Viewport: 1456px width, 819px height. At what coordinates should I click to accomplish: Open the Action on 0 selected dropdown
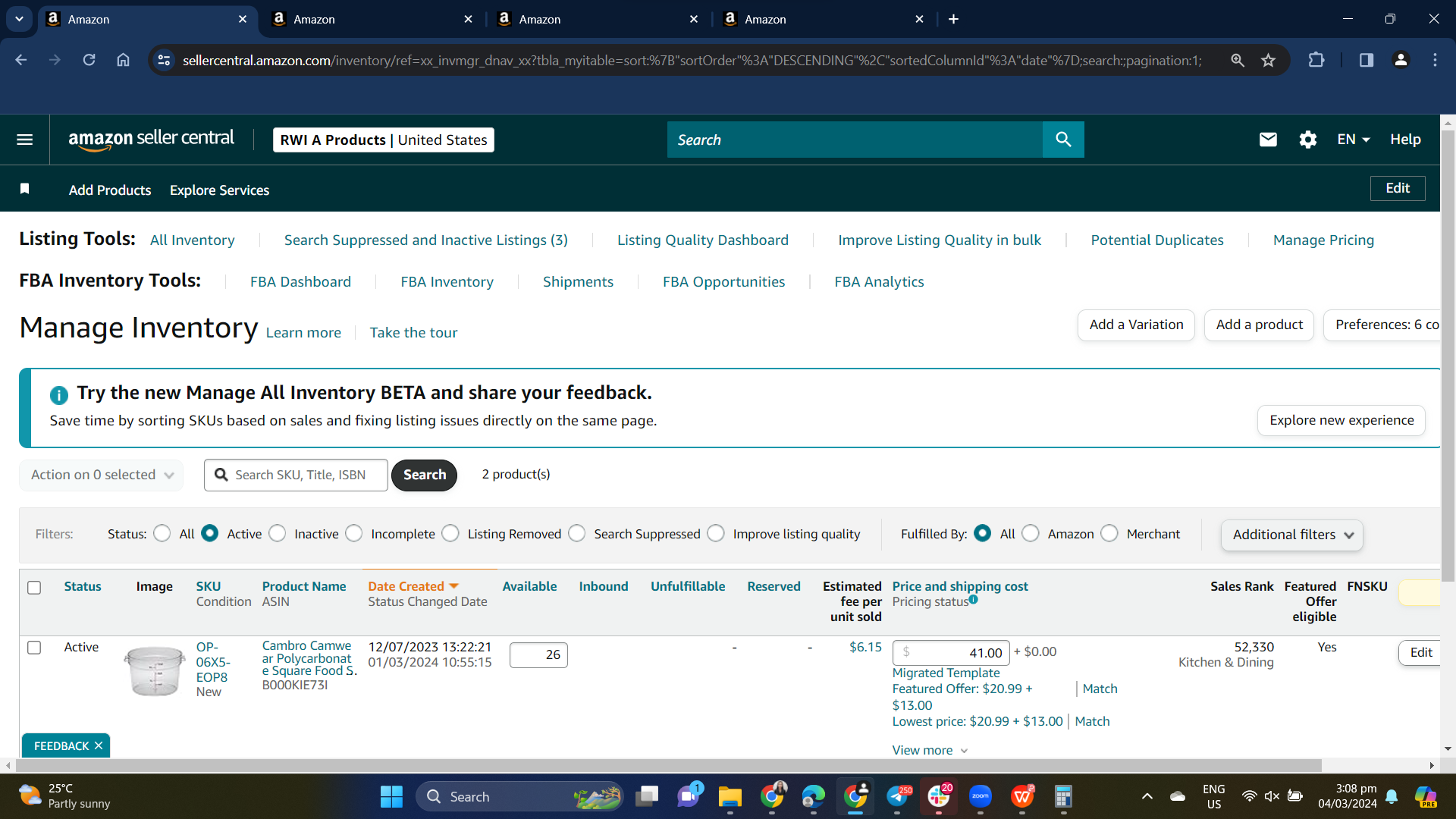102,475
